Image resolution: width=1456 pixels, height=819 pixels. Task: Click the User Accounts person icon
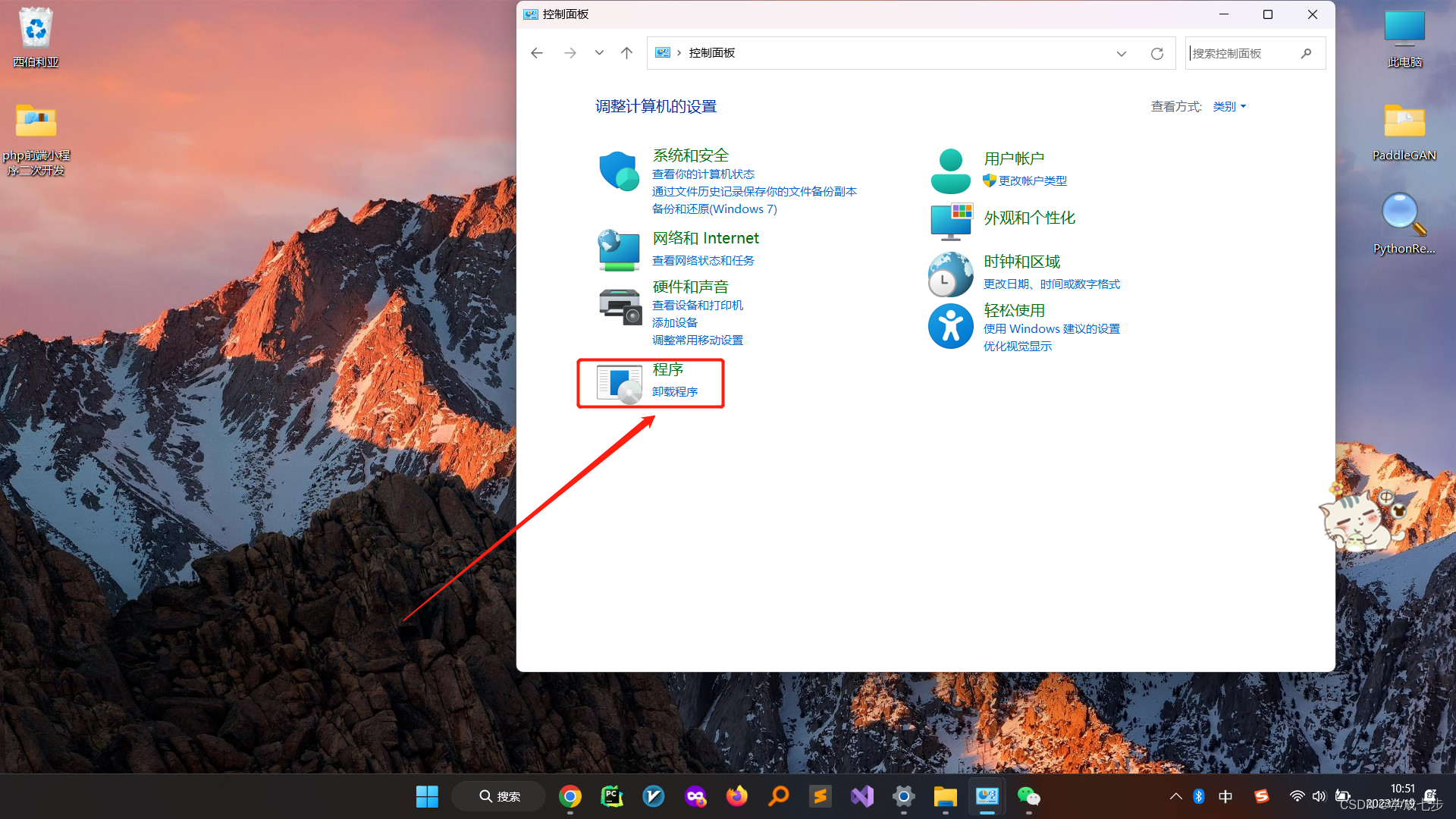[x=950, y=171]
